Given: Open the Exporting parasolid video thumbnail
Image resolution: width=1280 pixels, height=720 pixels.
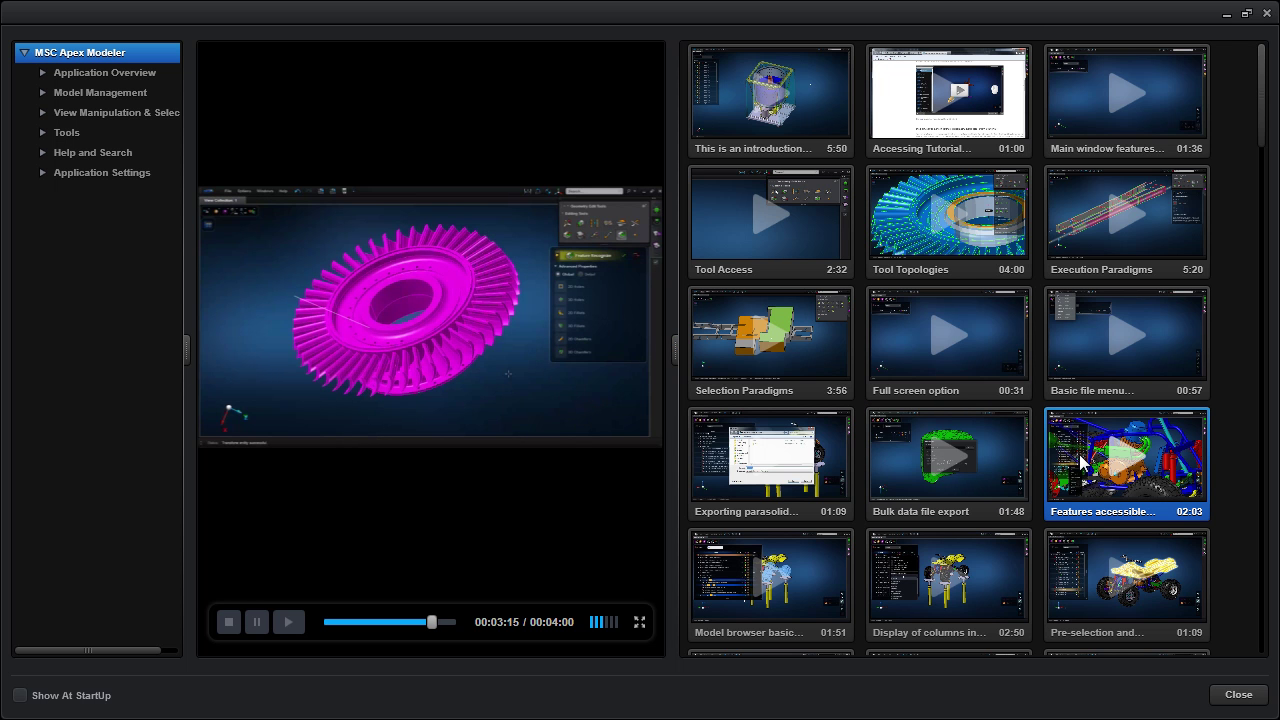Looking at the screenshot, I should (x=771, y=464).
